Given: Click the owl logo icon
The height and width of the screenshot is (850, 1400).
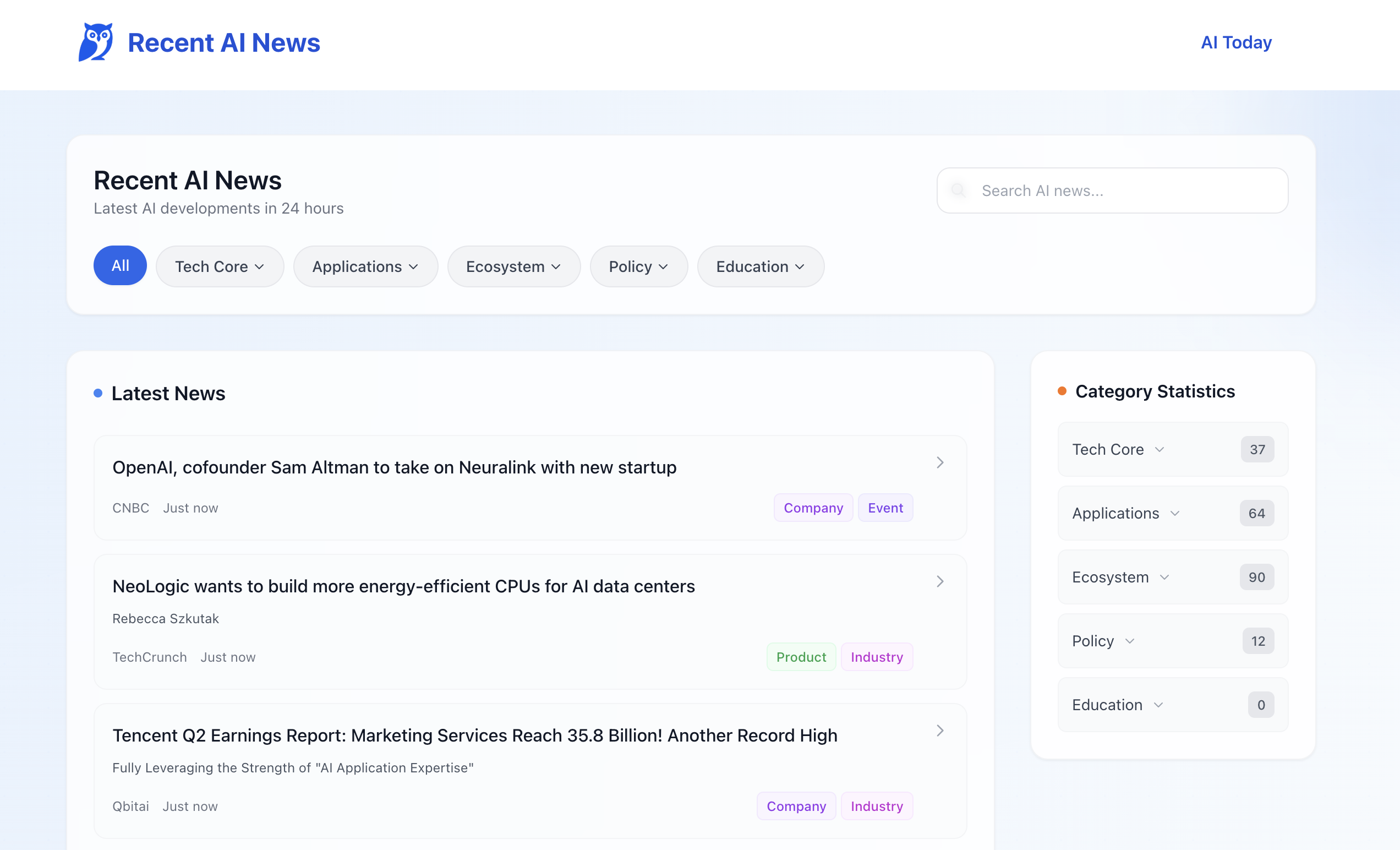Looking at the screenshot, I should 95,42.
